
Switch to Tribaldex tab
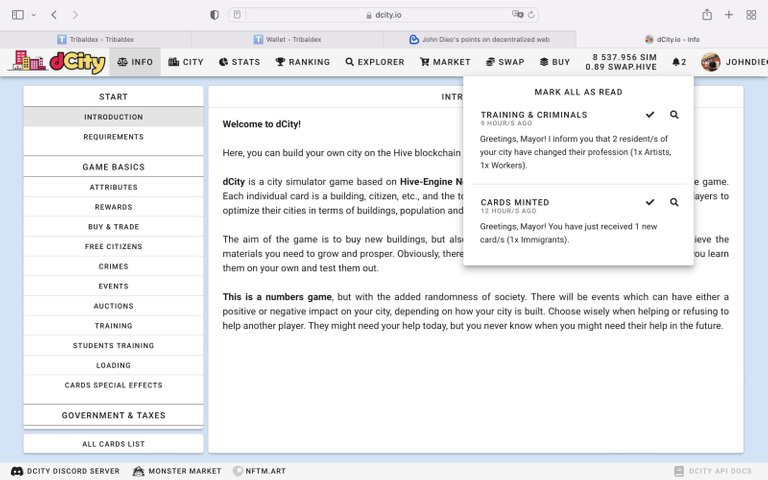(96, 39)
